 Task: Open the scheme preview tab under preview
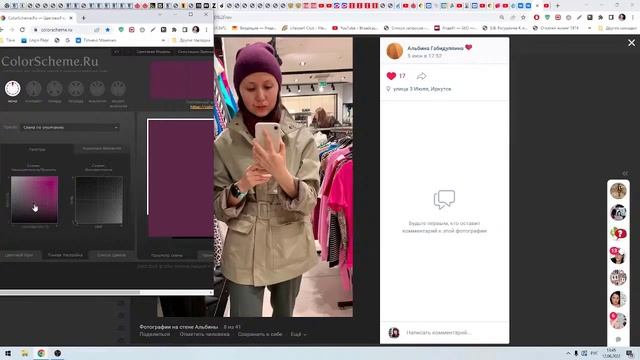[x=167, y=255]
